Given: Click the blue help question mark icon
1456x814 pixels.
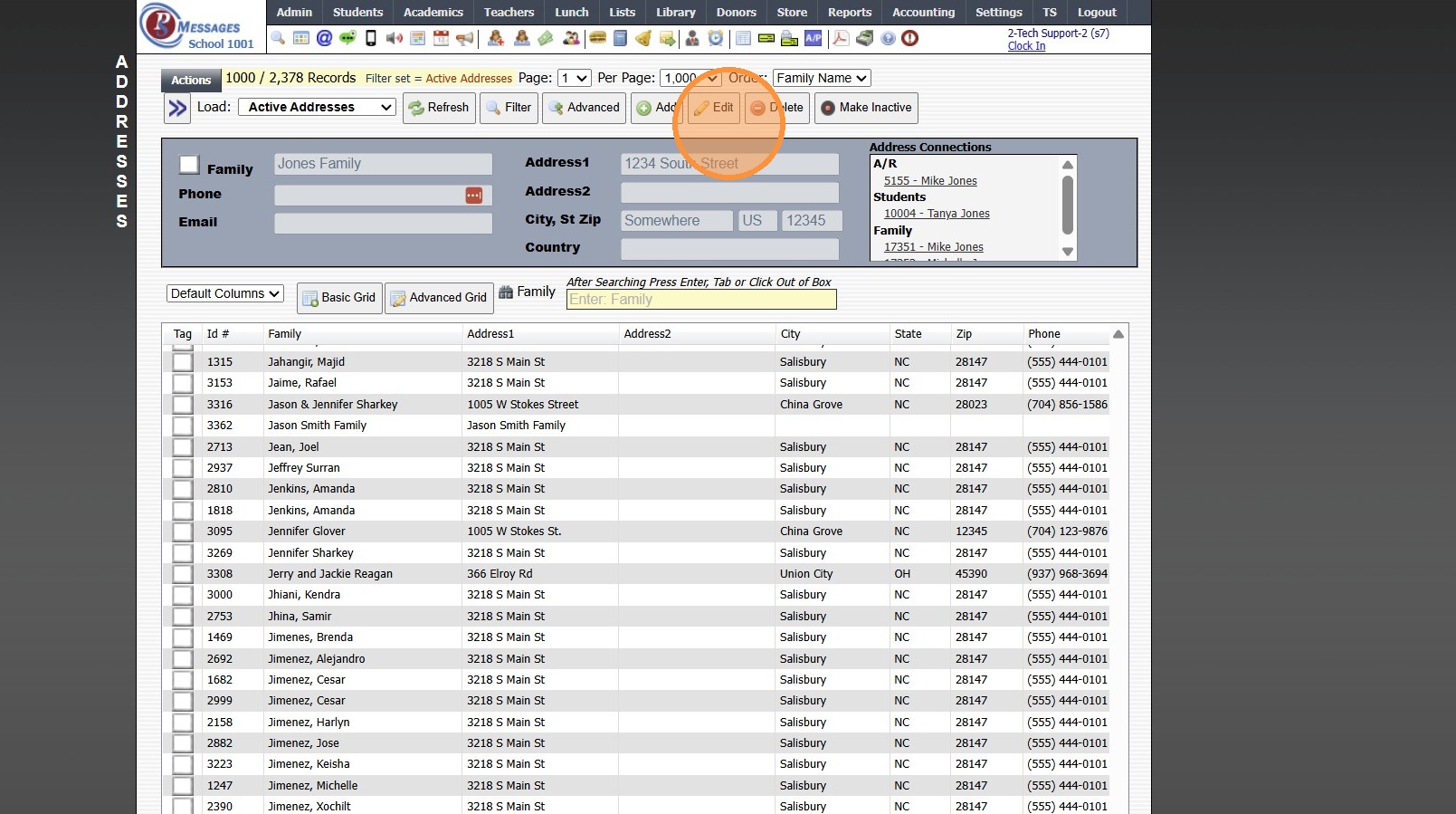Looking at the screenshot, I should [888, 38].
